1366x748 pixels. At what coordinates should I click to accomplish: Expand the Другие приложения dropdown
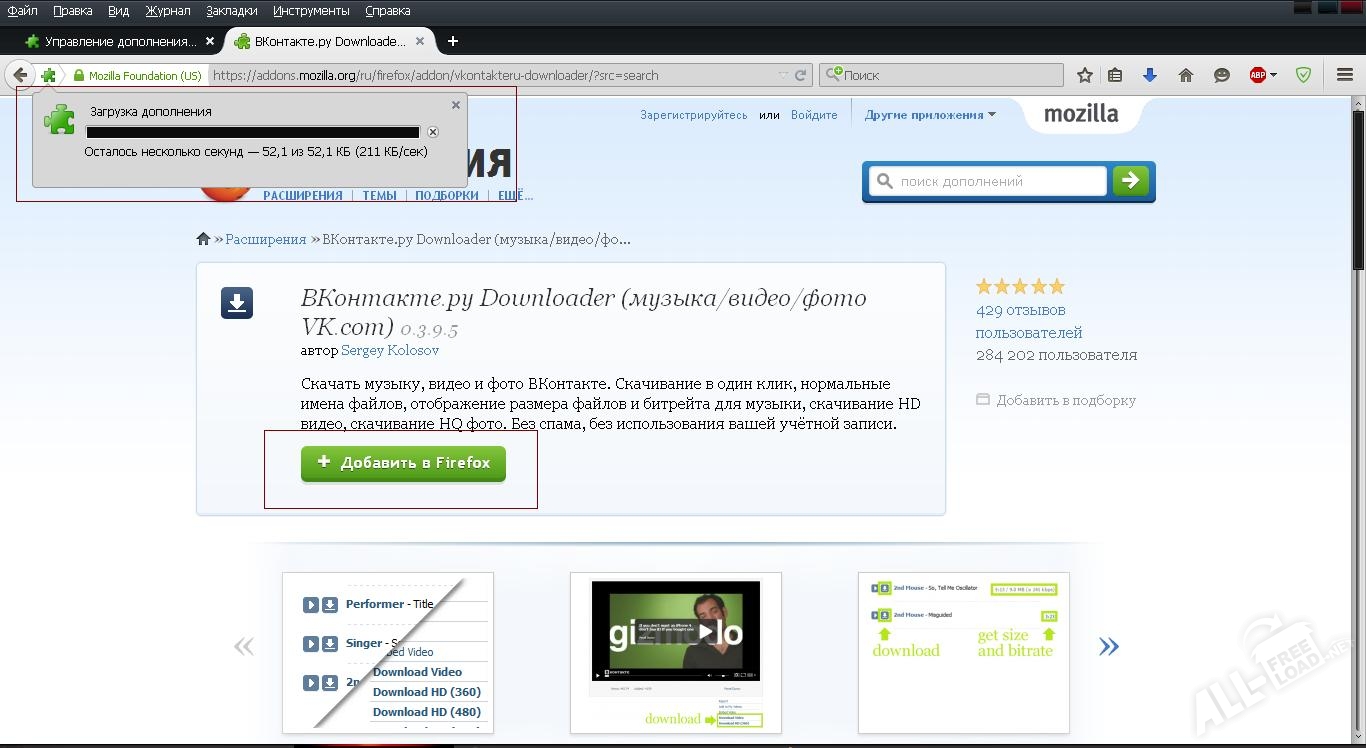[930, 115]
